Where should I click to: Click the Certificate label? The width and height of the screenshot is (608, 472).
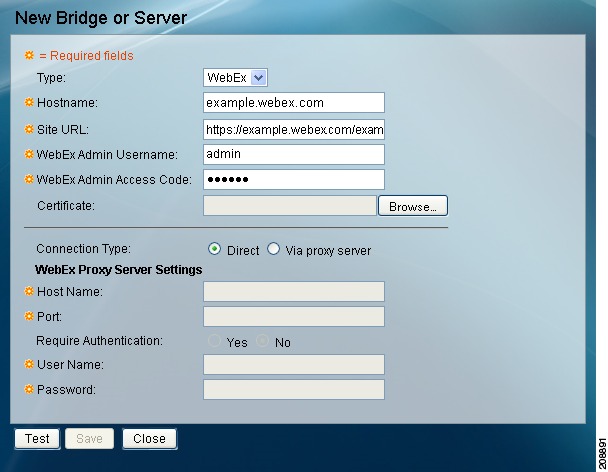(x=66, y=206)
